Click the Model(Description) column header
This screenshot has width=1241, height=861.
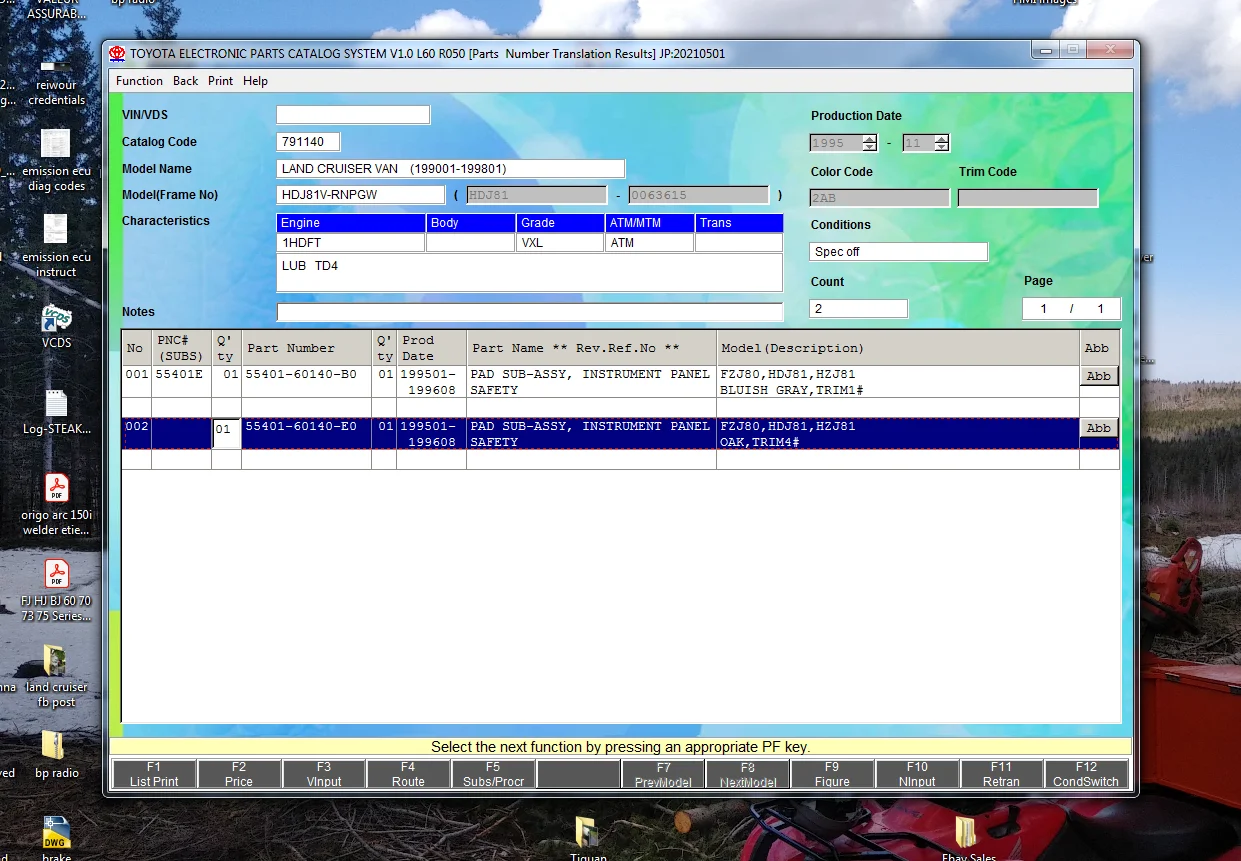(898, 348)
